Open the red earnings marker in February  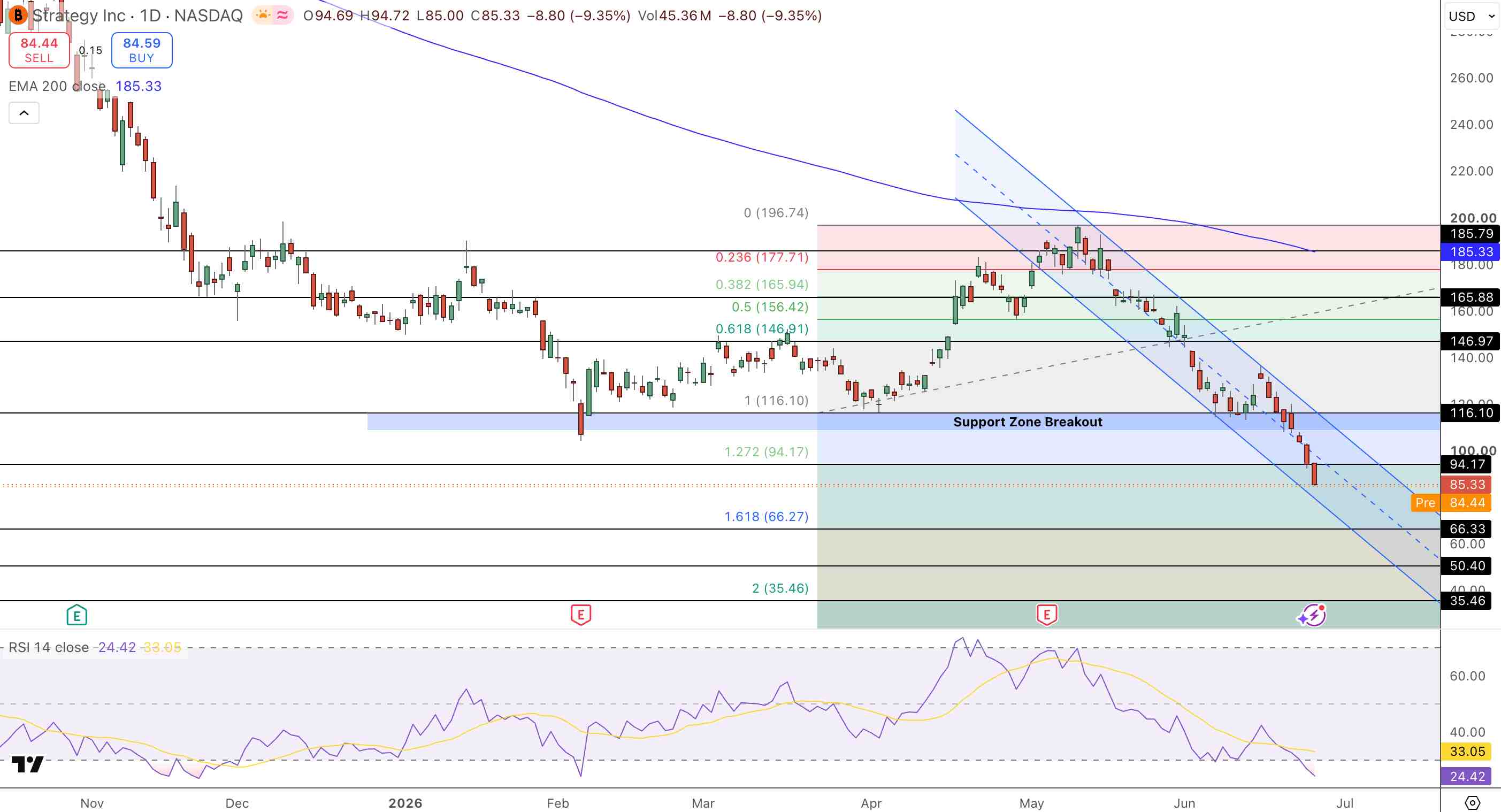click(x=581, y=615)
